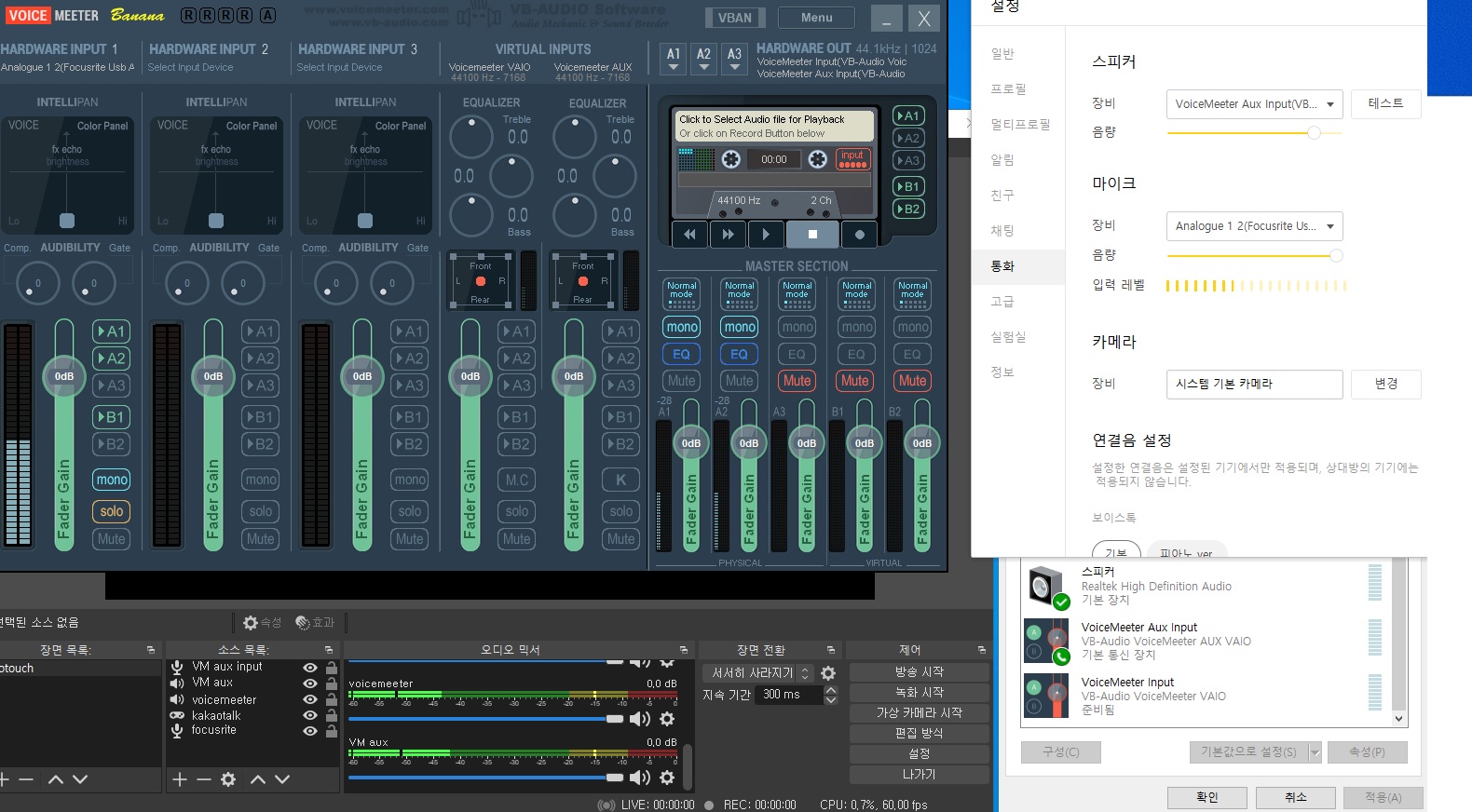
Task: Click the camera 변경 button
Action: pos(1385,384)
